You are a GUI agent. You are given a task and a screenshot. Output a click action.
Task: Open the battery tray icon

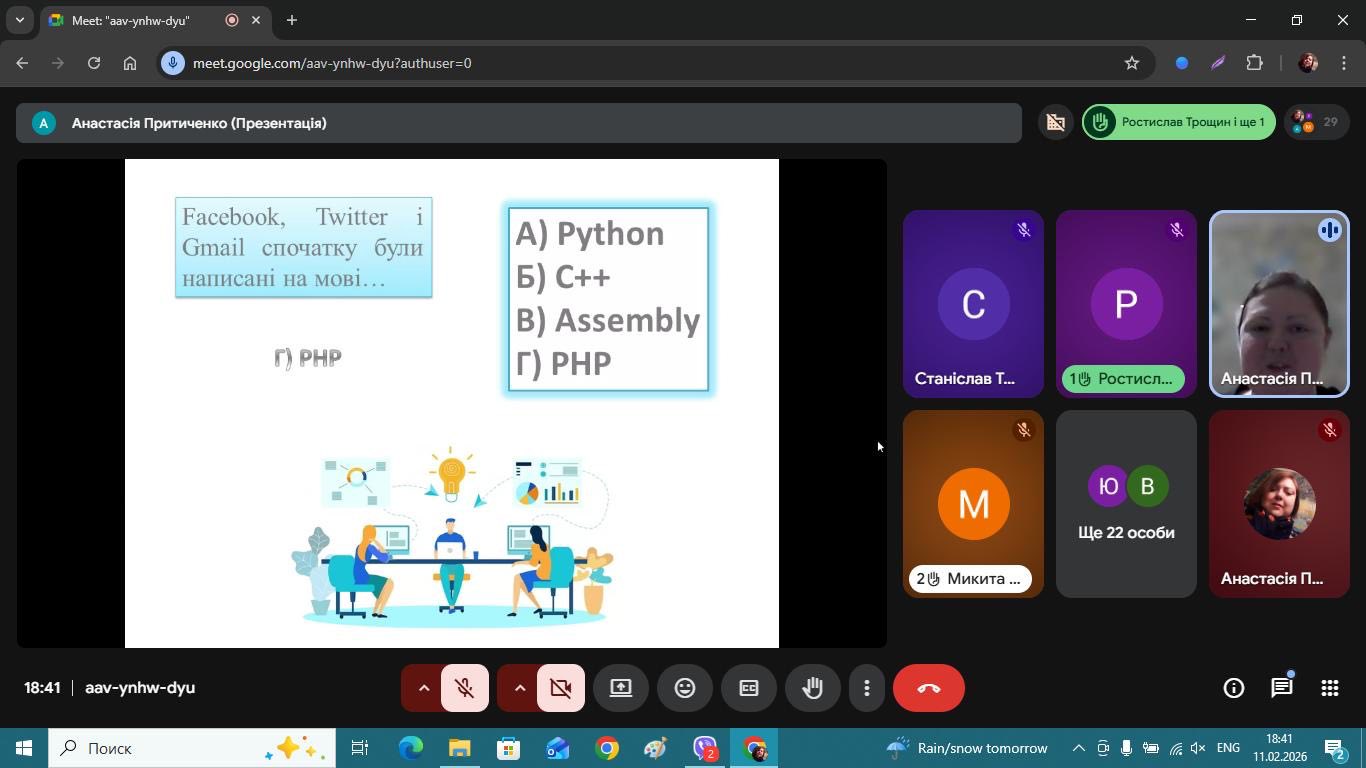click(x=1151, y=748)
